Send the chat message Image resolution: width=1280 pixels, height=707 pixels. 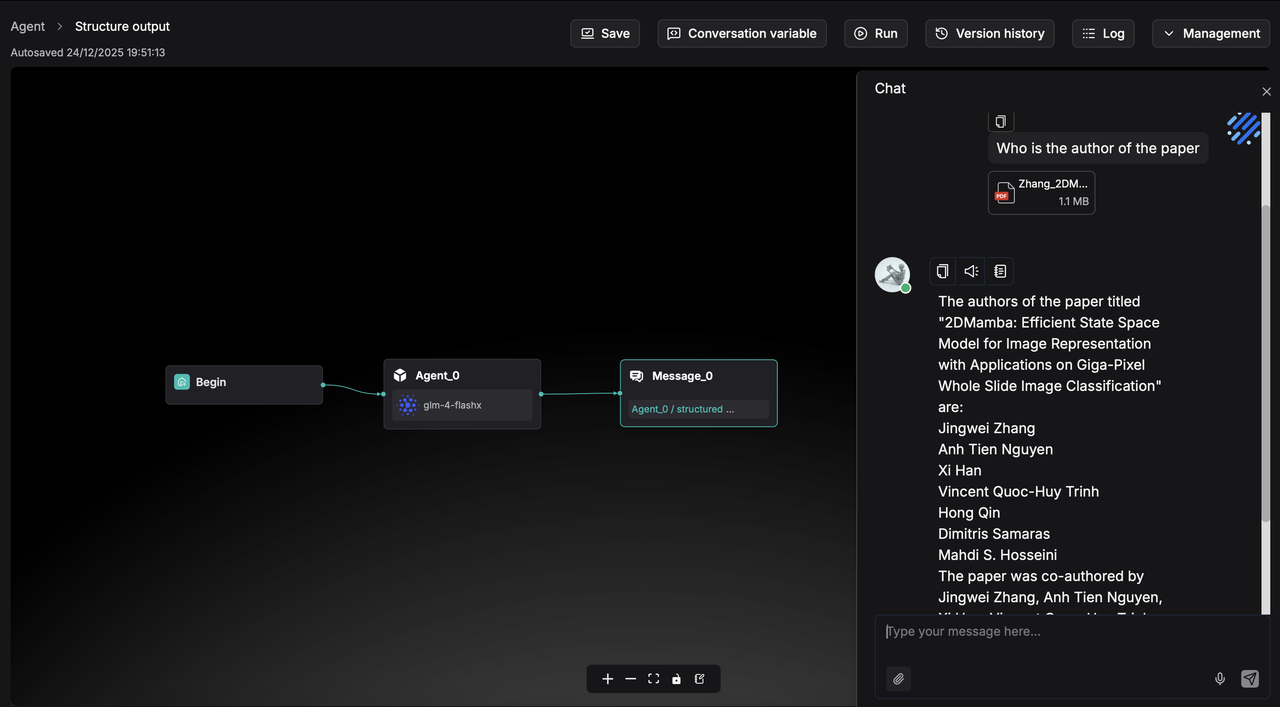tap(1250, 679)
